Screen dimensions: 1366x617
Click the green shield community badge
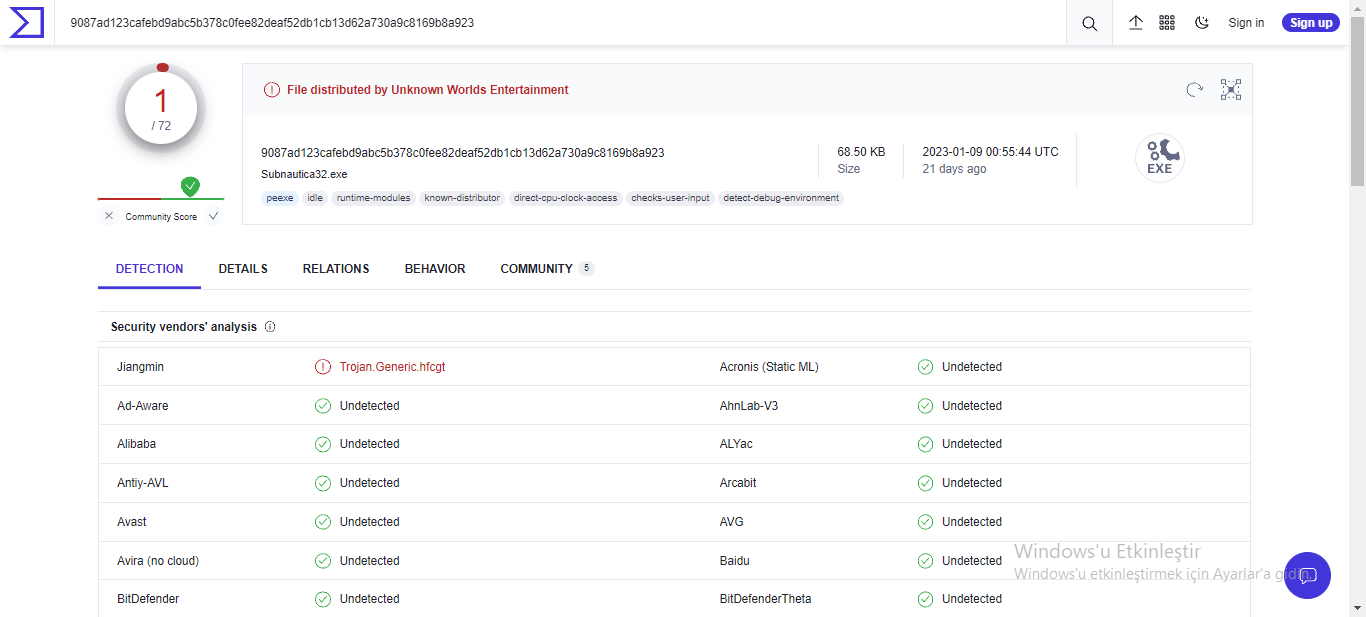190,186
